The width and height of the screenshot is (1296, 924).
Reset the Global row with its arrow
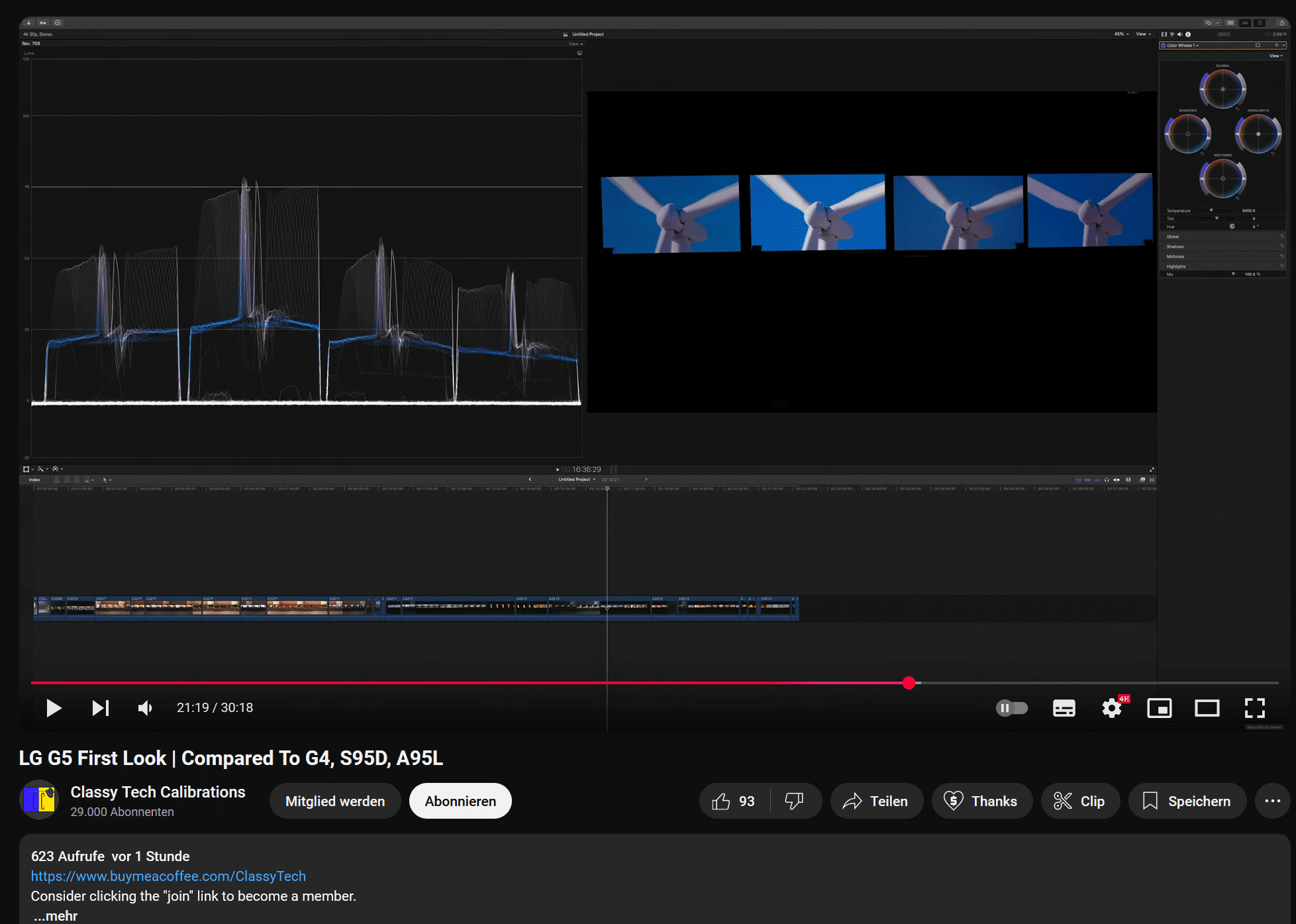[x=1282, y=236]
